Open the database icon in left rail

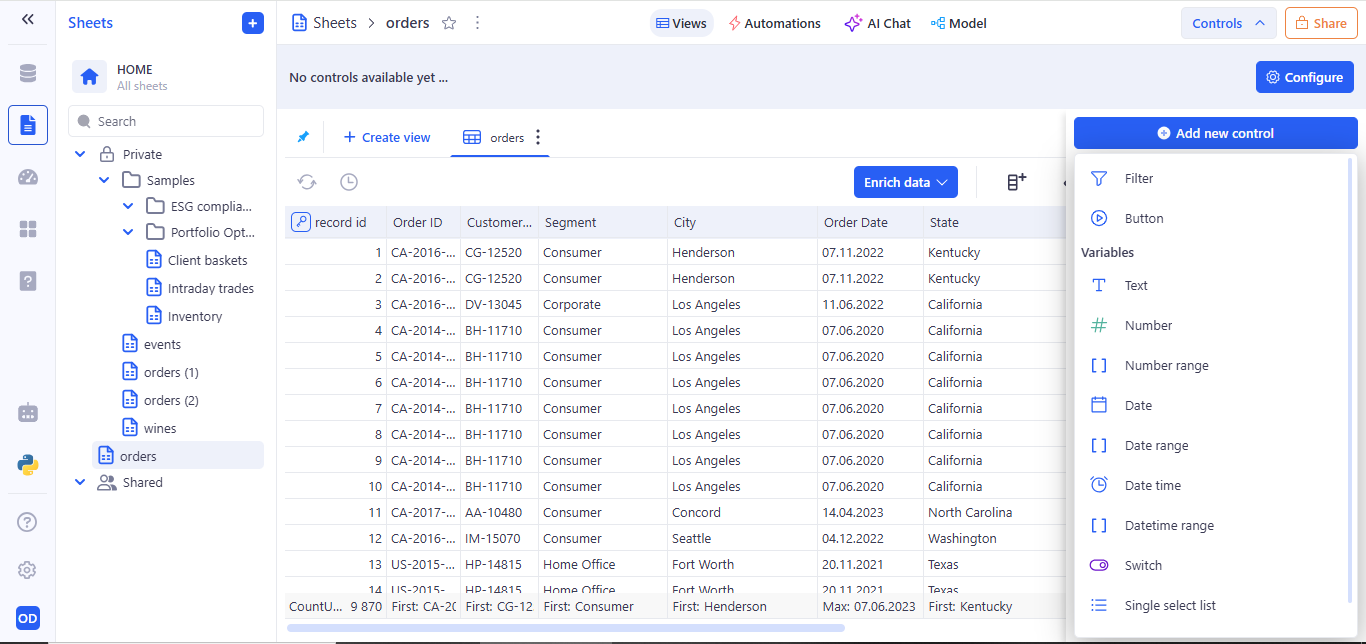pos(28,73)
